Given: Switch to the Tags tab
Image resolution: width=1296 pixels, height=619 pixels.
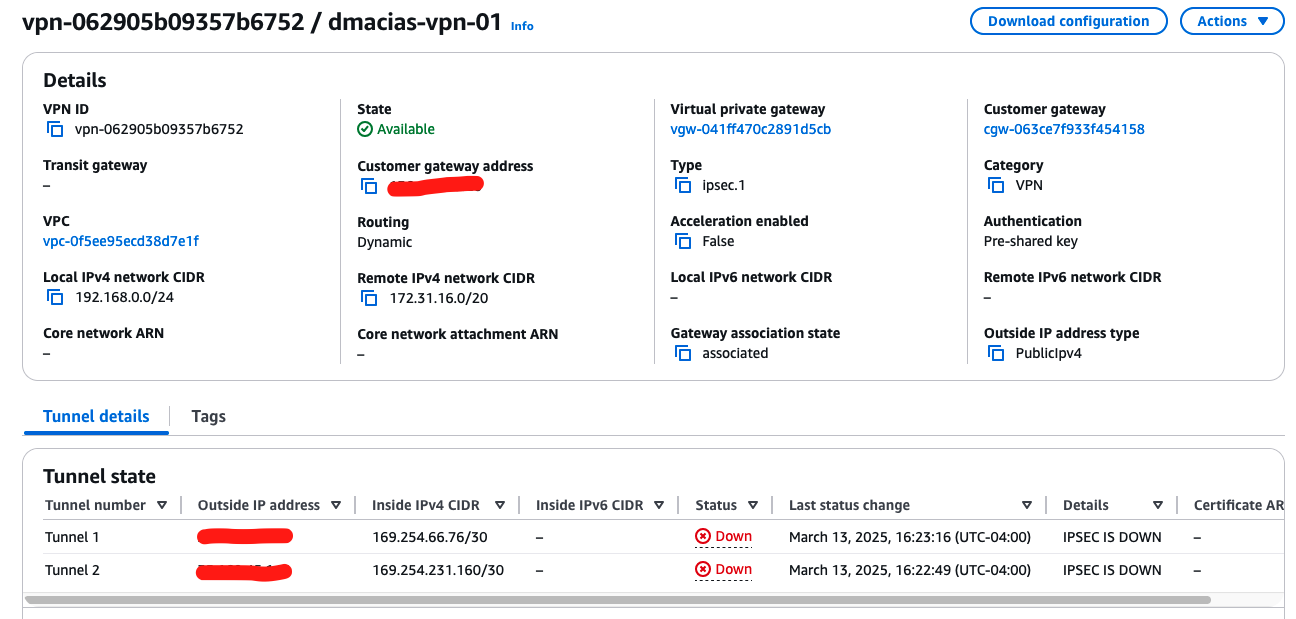Looking at the screenshot, I should [x=208, y=416].
